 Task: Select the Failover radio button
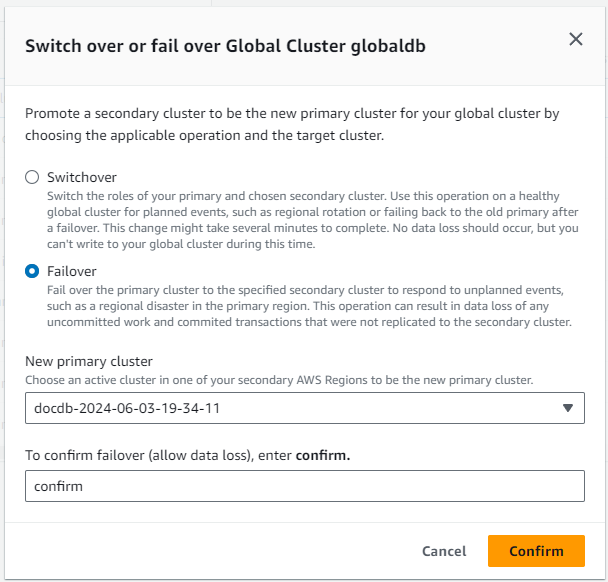[x=33, y=271]
